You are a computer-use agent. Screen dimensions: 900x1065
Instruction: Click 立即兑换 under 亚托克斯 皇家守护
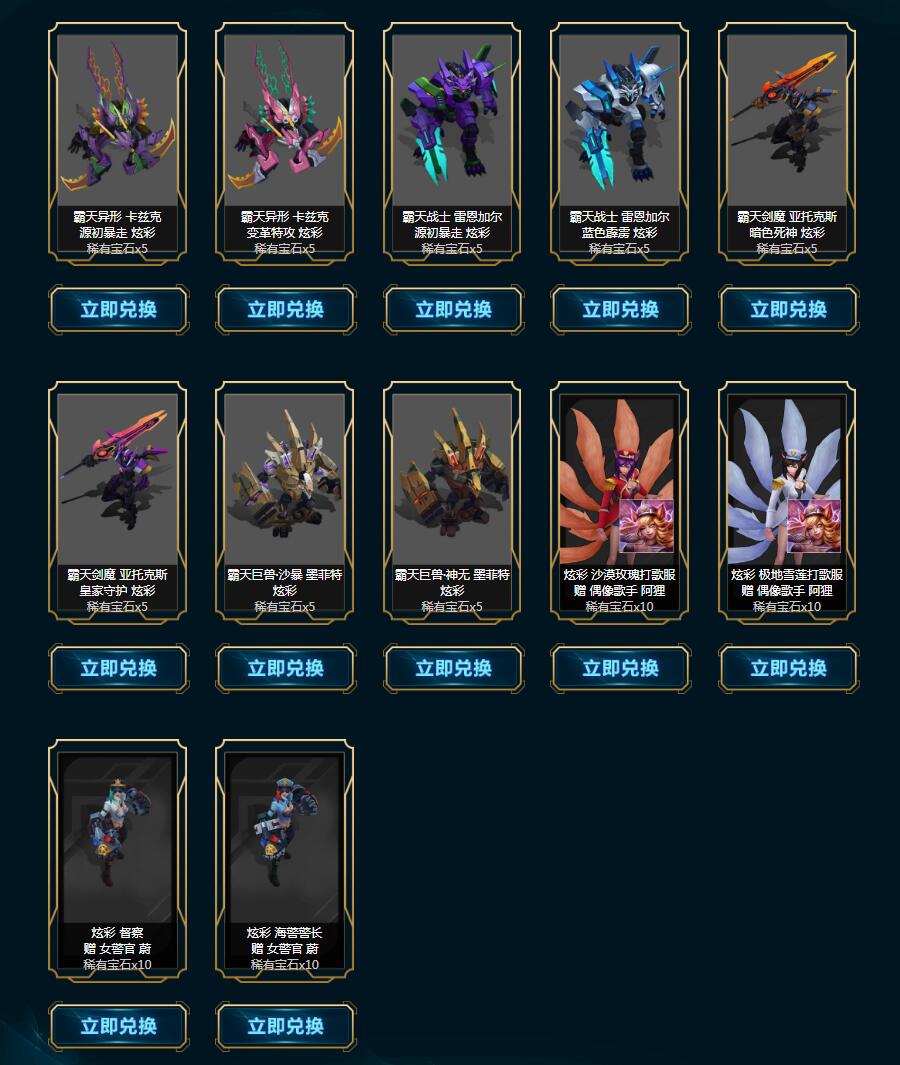coord(118,668)
